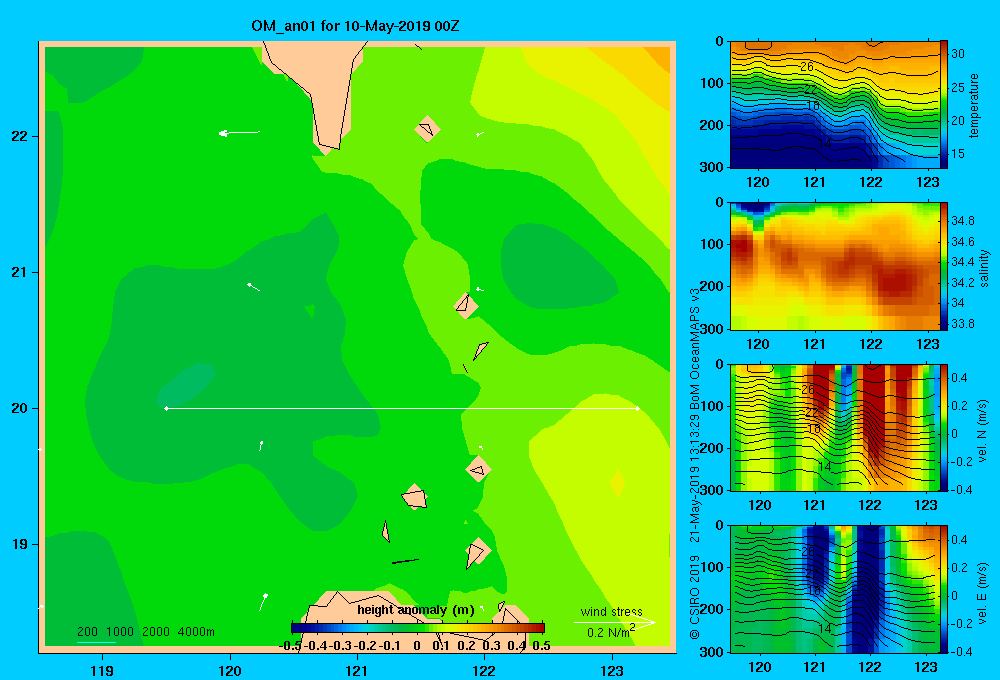This screenshot has height=680, width=1000.
Task: Click the '© CSIRO 2019' copyright text
Action: pos(695,597)
